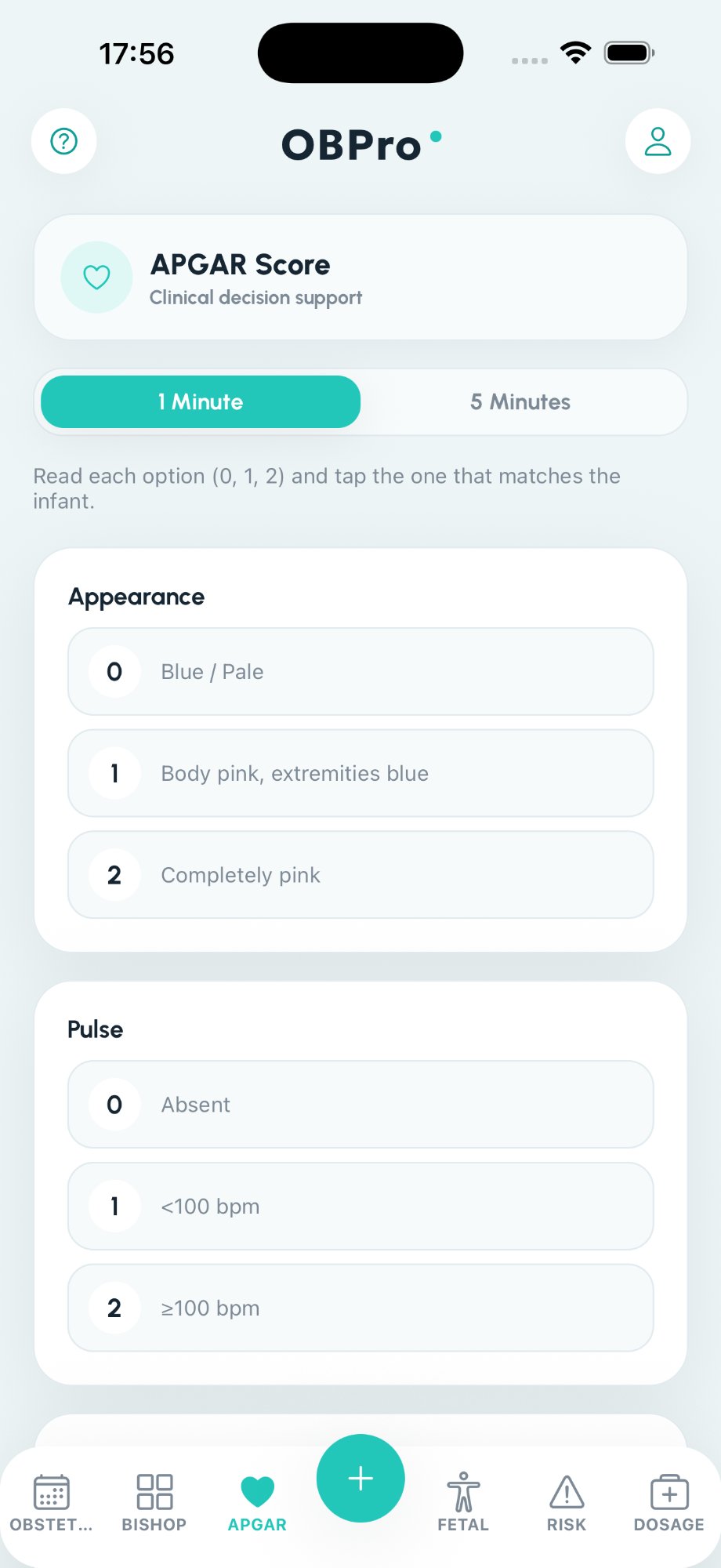
Task: Switch to the Dosage medical kit tab
Action: [669, 1492]
